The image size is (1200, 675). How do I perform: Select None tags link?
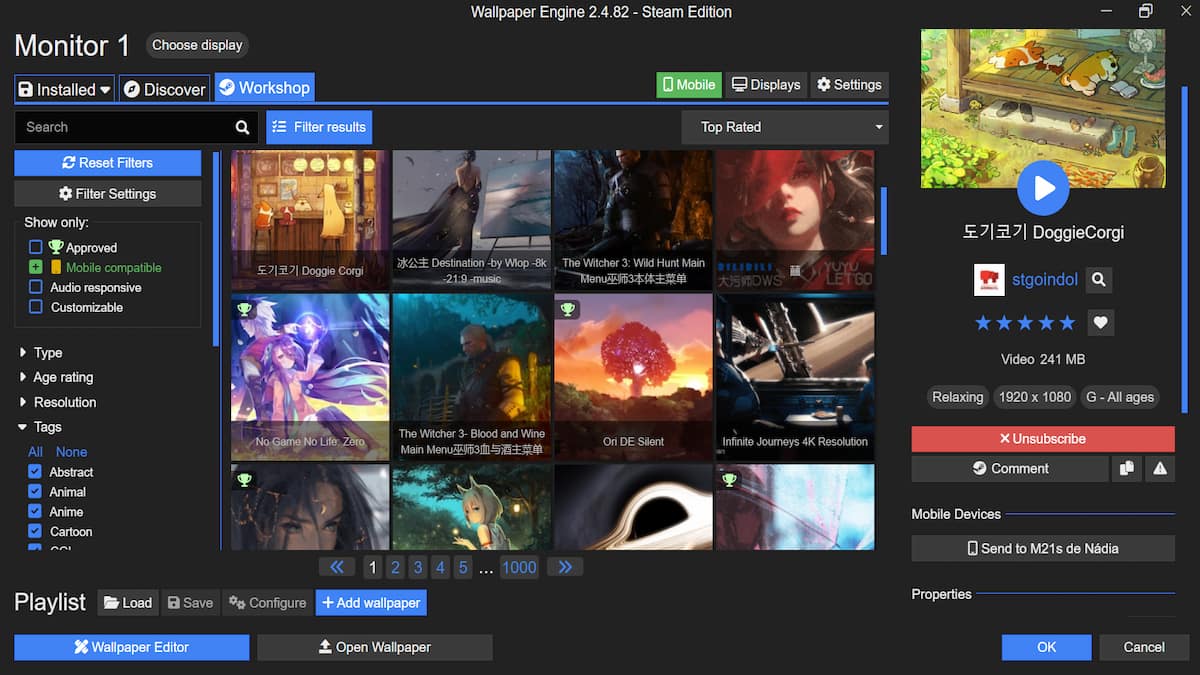pos(71,452)
